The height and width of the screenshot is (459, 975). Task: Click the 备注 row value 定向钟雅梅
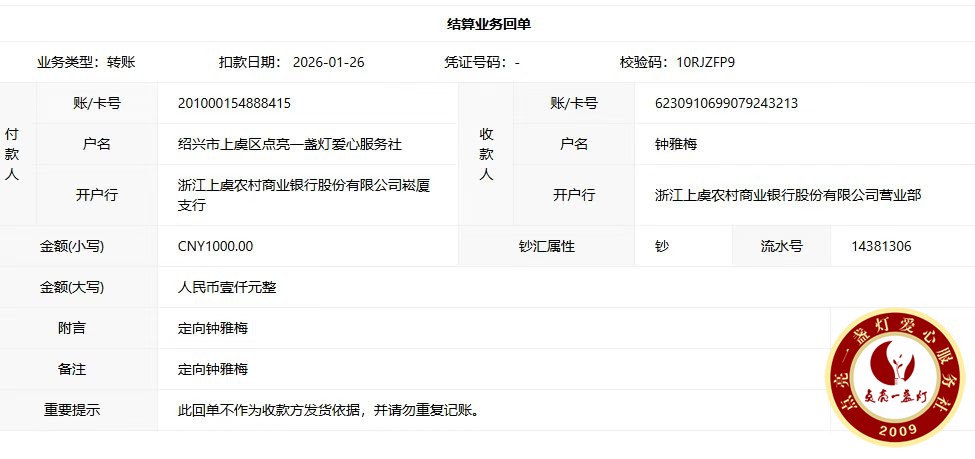coord(212,369)
